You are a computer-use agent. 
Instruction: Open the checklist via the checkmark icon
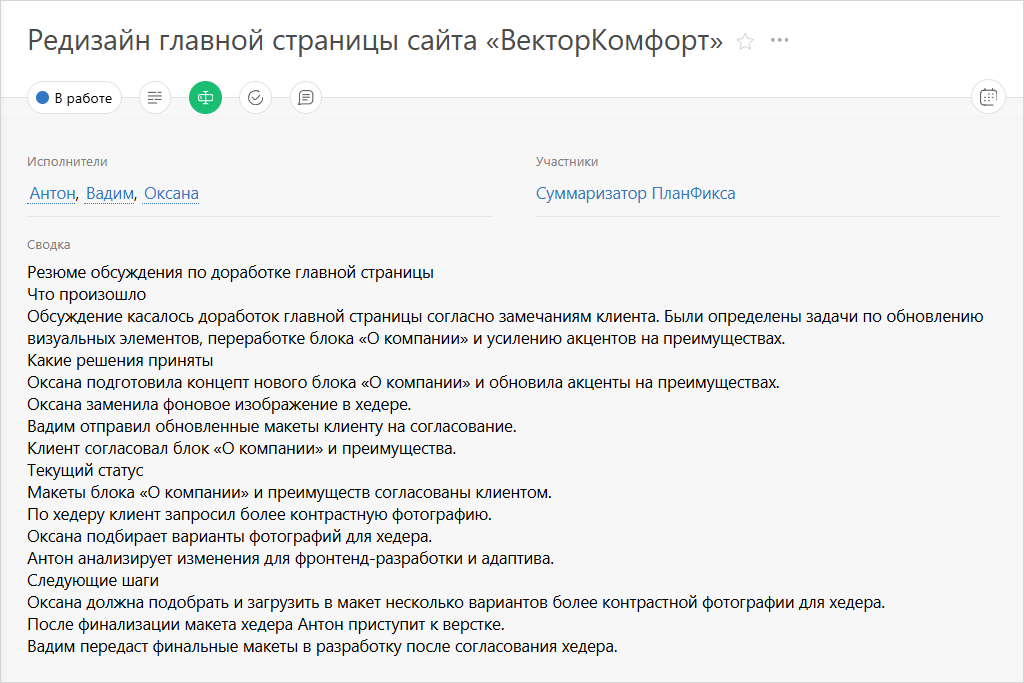tap(255, 97)
